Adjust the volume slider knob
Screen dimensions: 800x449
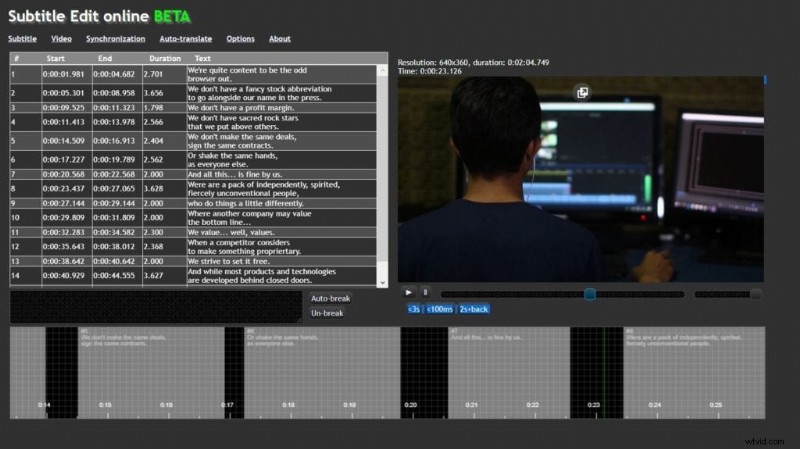pyautogui.click(x=756, y=294)
